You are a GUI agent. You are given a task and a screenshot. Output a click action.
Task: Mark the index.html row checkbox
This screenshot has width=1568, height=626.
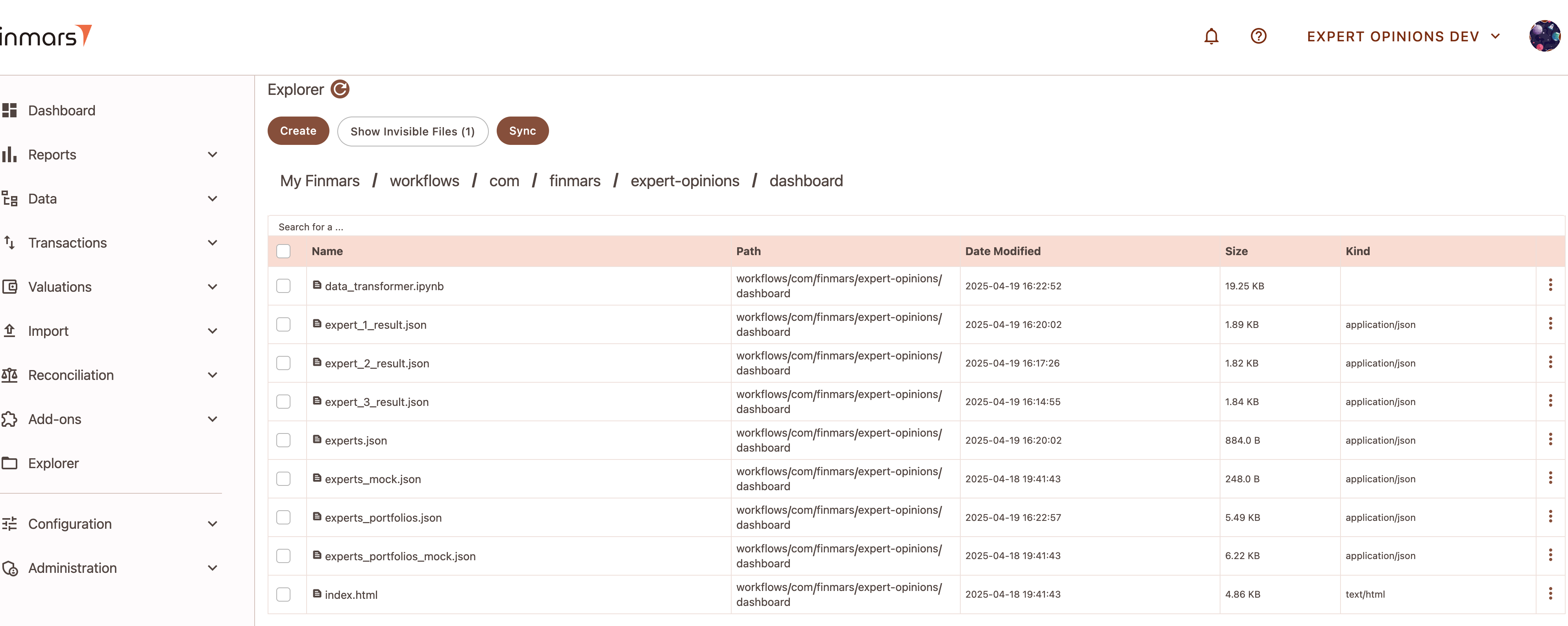(x=284, y=595)
